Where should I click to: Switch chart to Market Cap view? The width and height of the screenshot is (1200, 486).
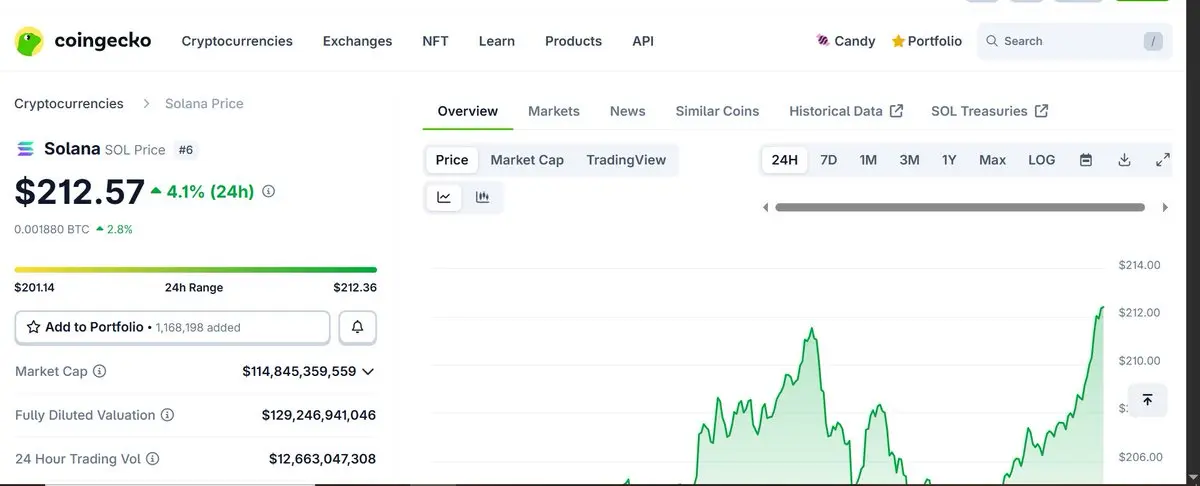coord(527,160)
